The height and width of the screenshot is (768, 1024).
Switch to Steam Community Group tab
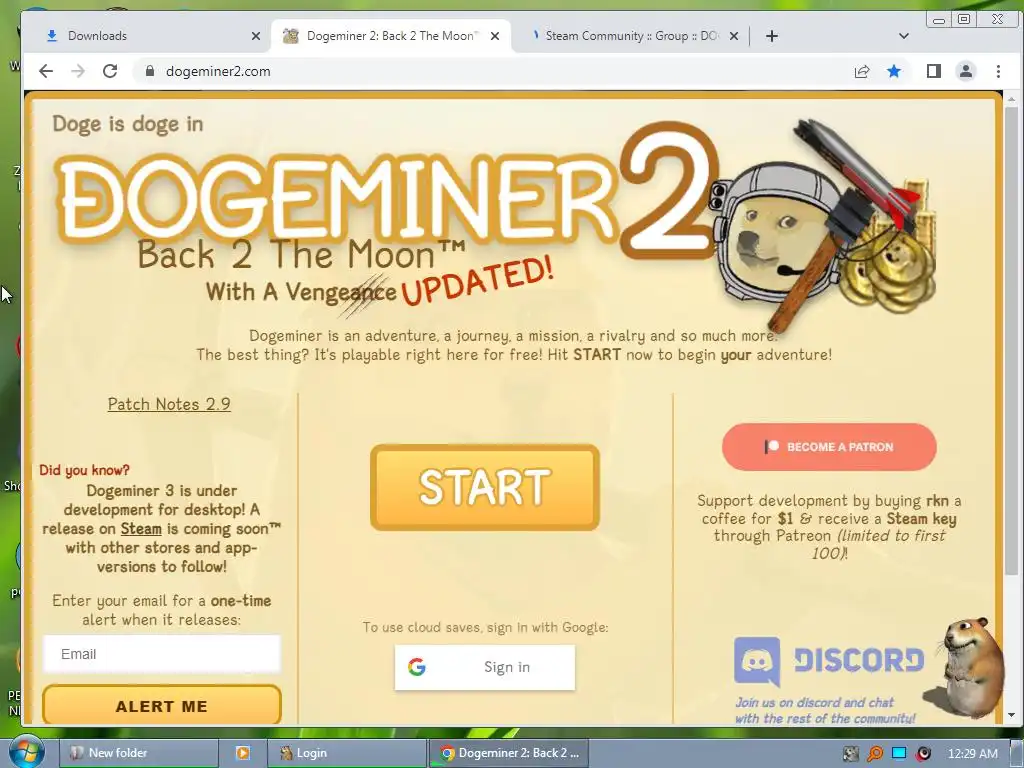click(633, 36)
